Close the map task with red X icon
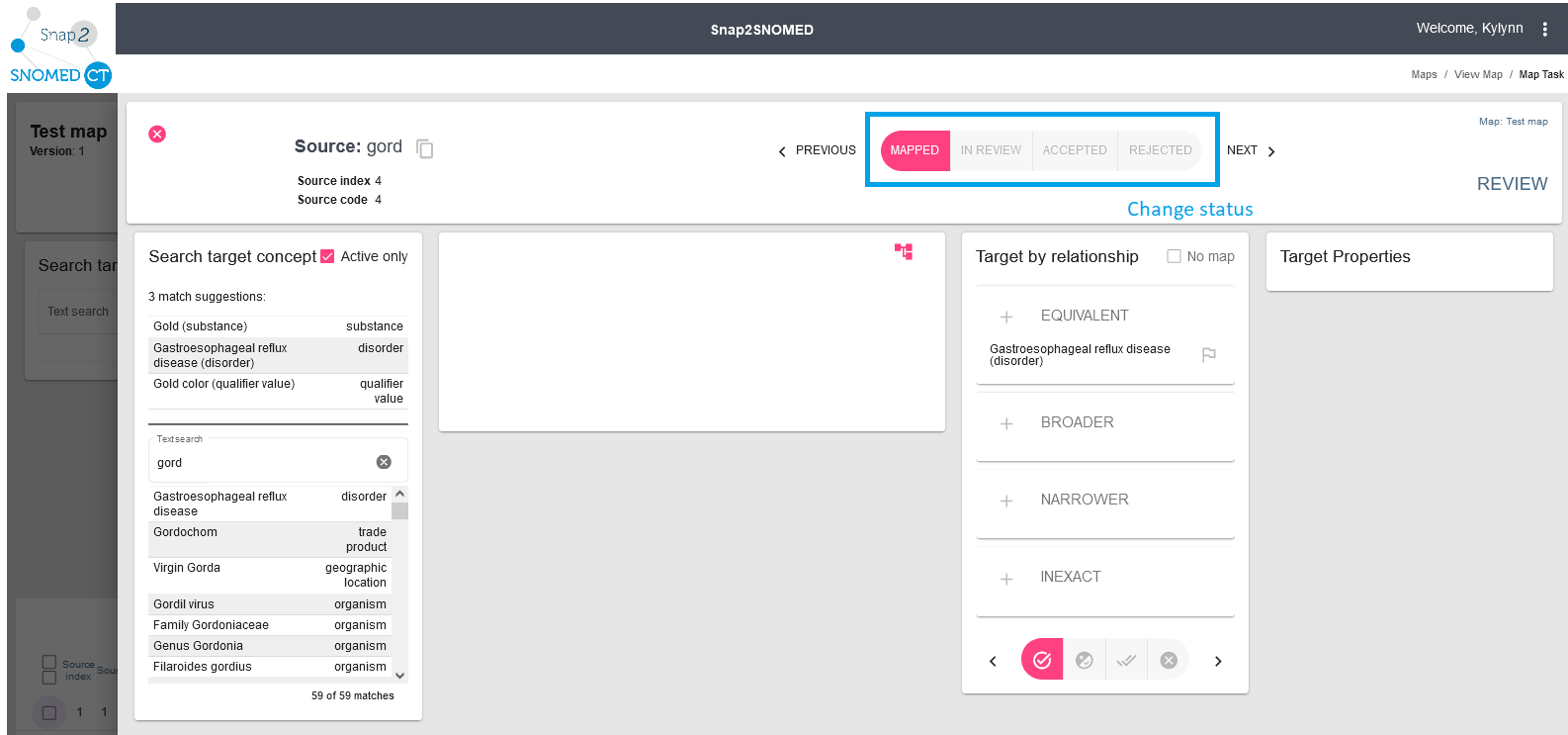Image resolution: width=1568 pixels, height=735 pixels. (157, 134)
